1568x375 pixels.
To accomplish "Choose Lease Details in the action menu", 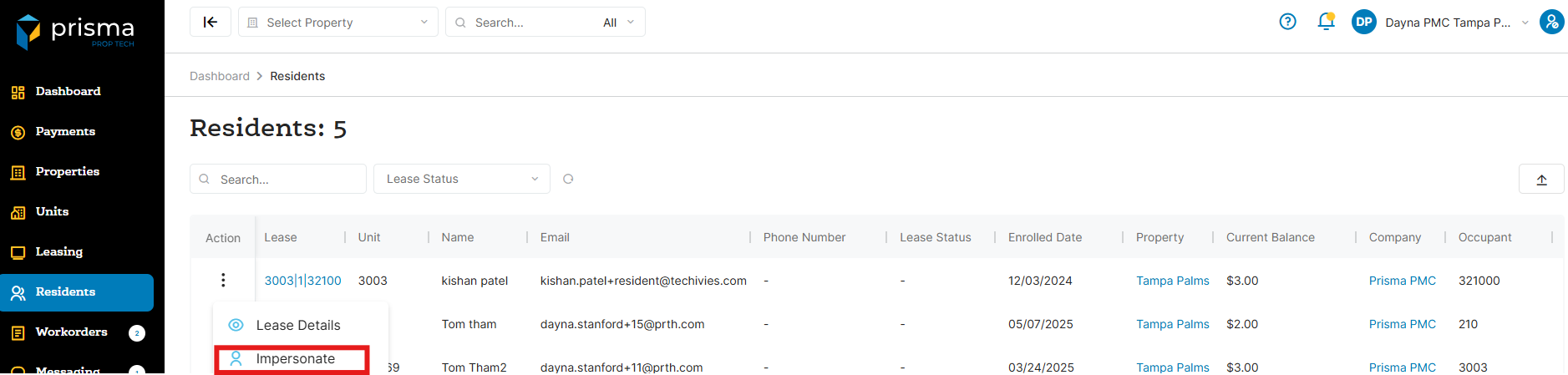I will tap(297, 326).
